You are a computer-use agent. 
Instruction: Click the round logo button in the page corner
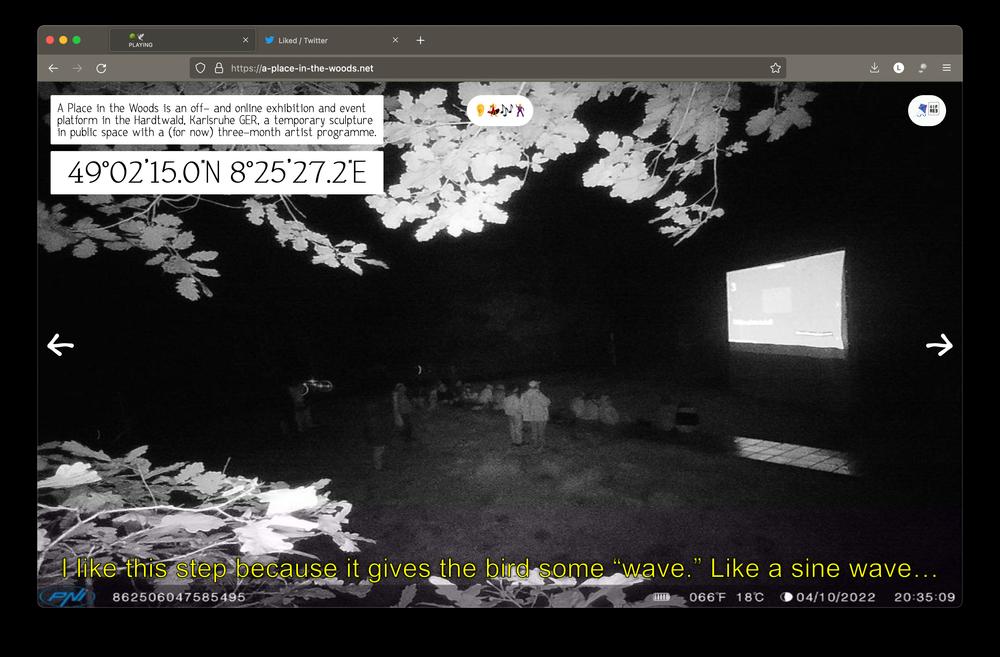click(927, 110)
